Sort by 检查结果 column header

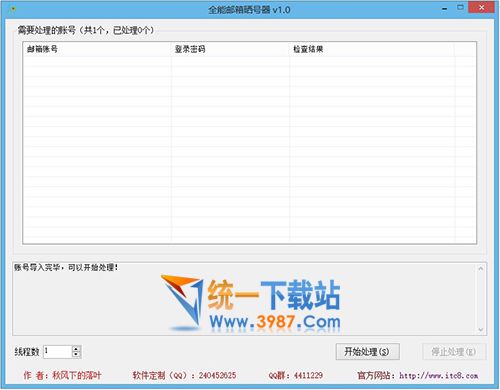click(x=372, y=49)
